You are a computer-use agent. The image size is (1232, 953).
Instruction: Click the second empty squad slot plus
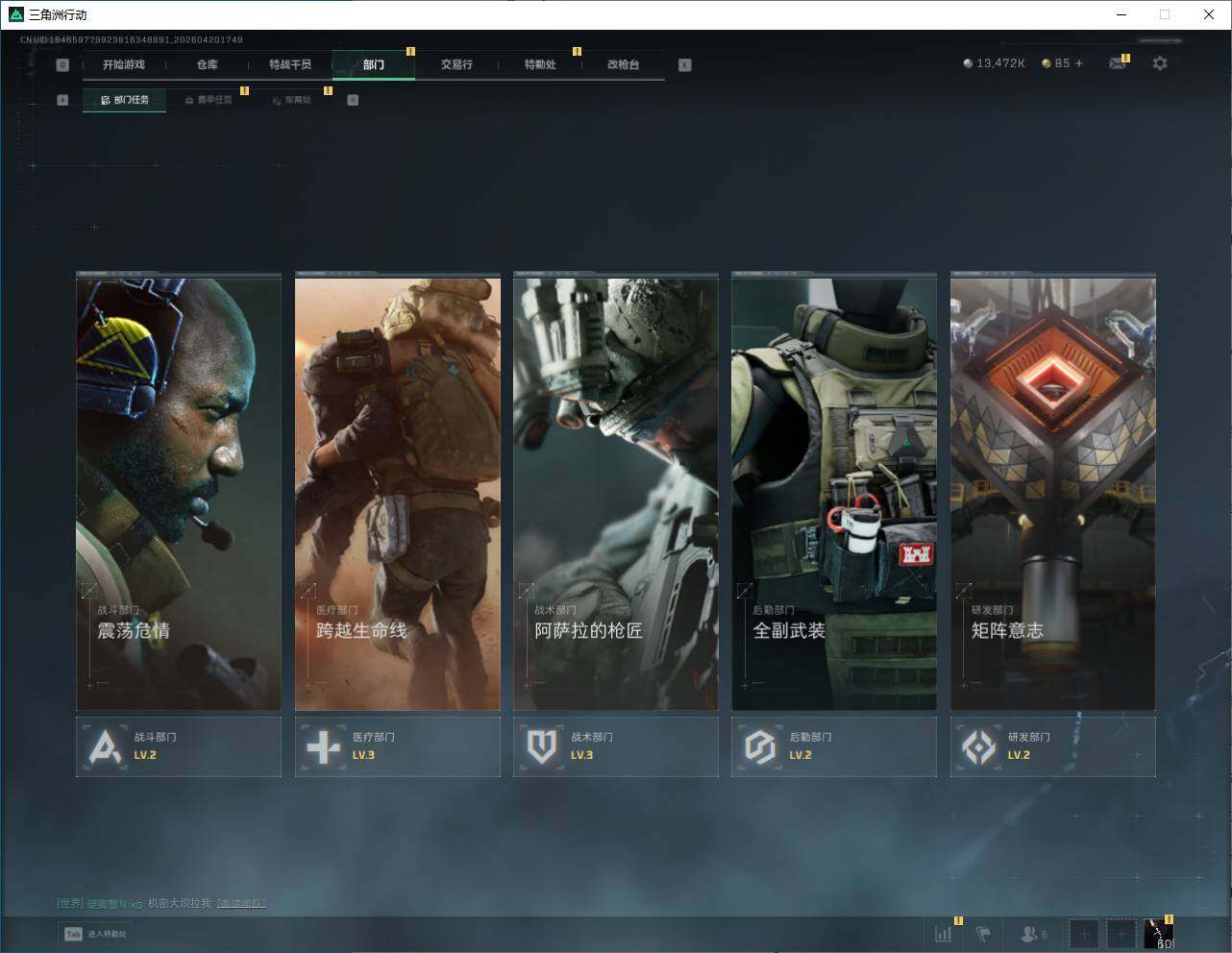pos(1121,933)
